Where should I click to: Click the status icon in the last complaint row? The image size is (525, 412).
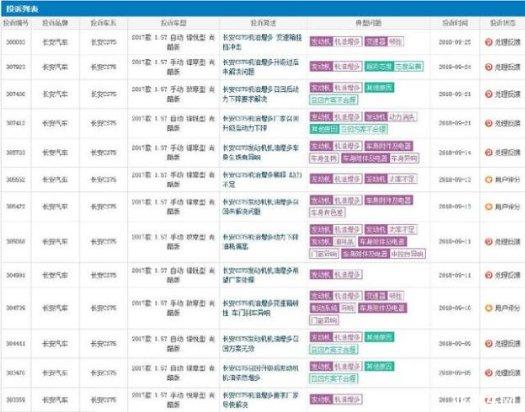489,400
